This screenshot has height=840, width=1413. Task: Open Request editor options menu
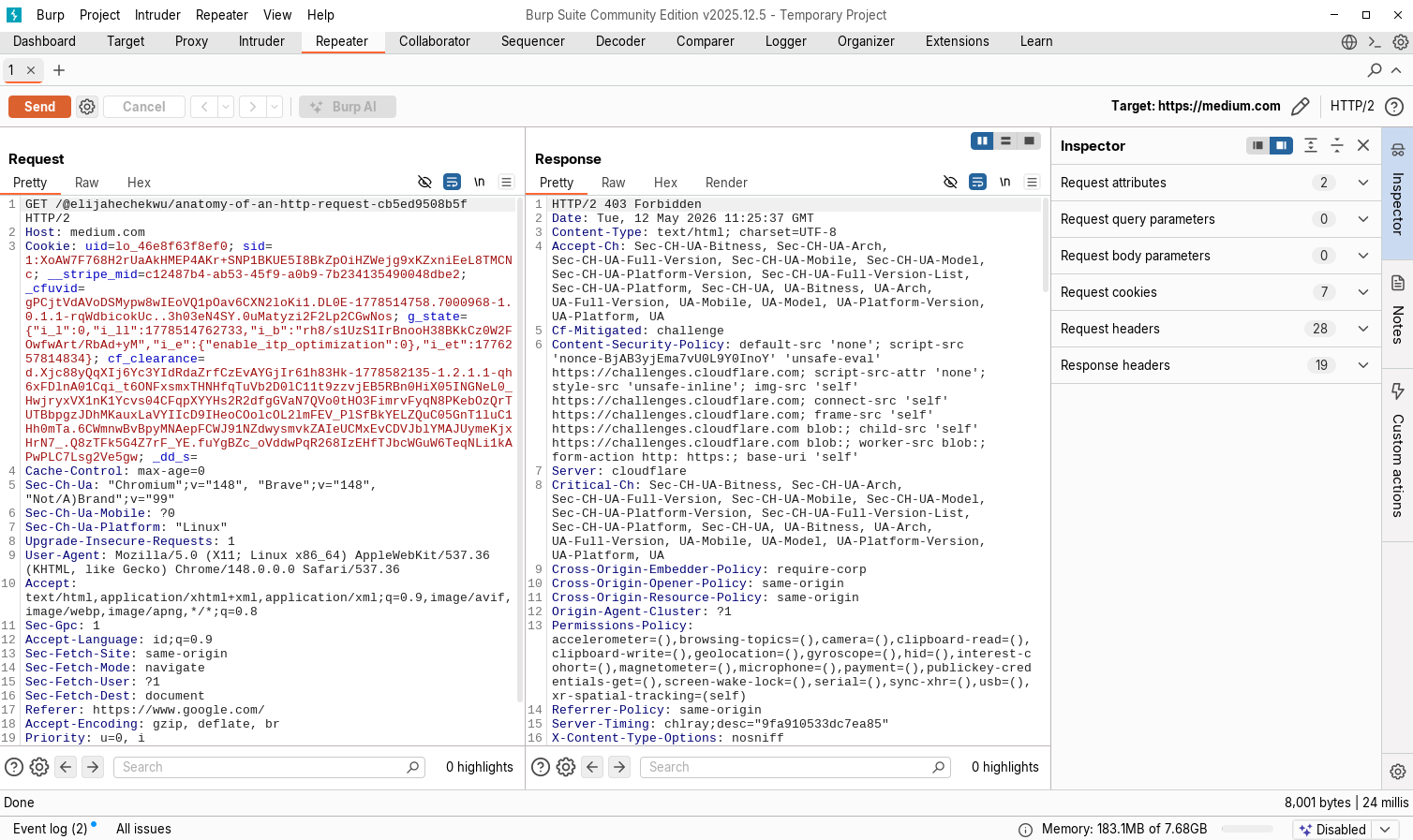(507, 182)
